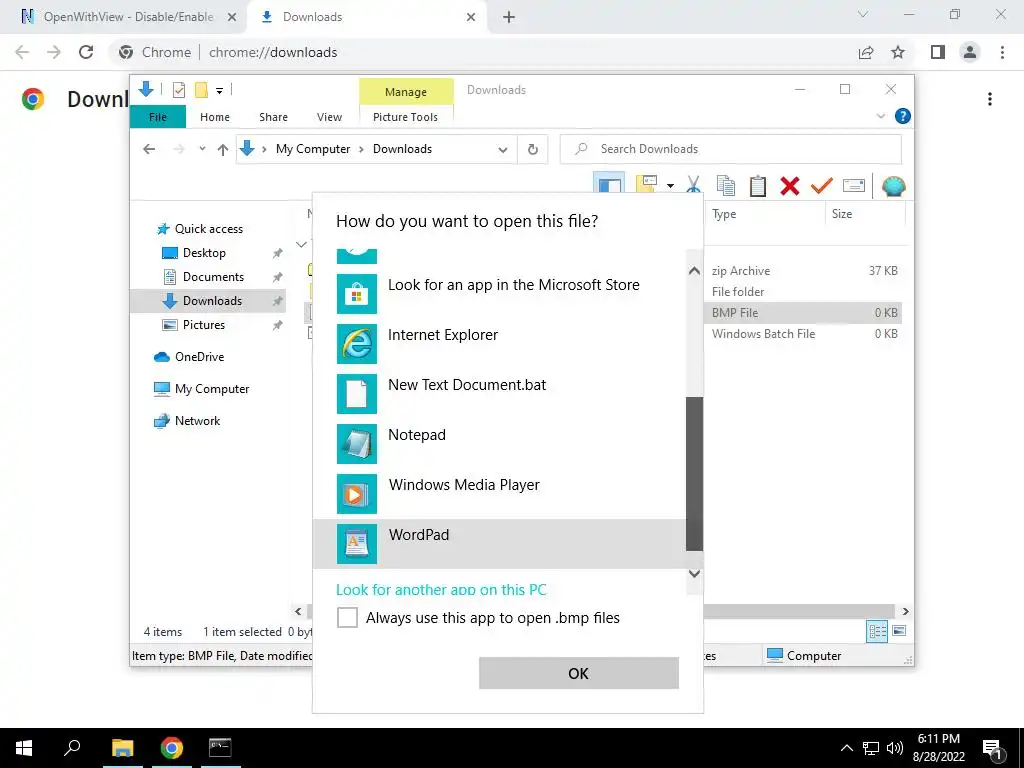Collapse the file group chevron
The image size is (1024, 768).
point(301,245)
